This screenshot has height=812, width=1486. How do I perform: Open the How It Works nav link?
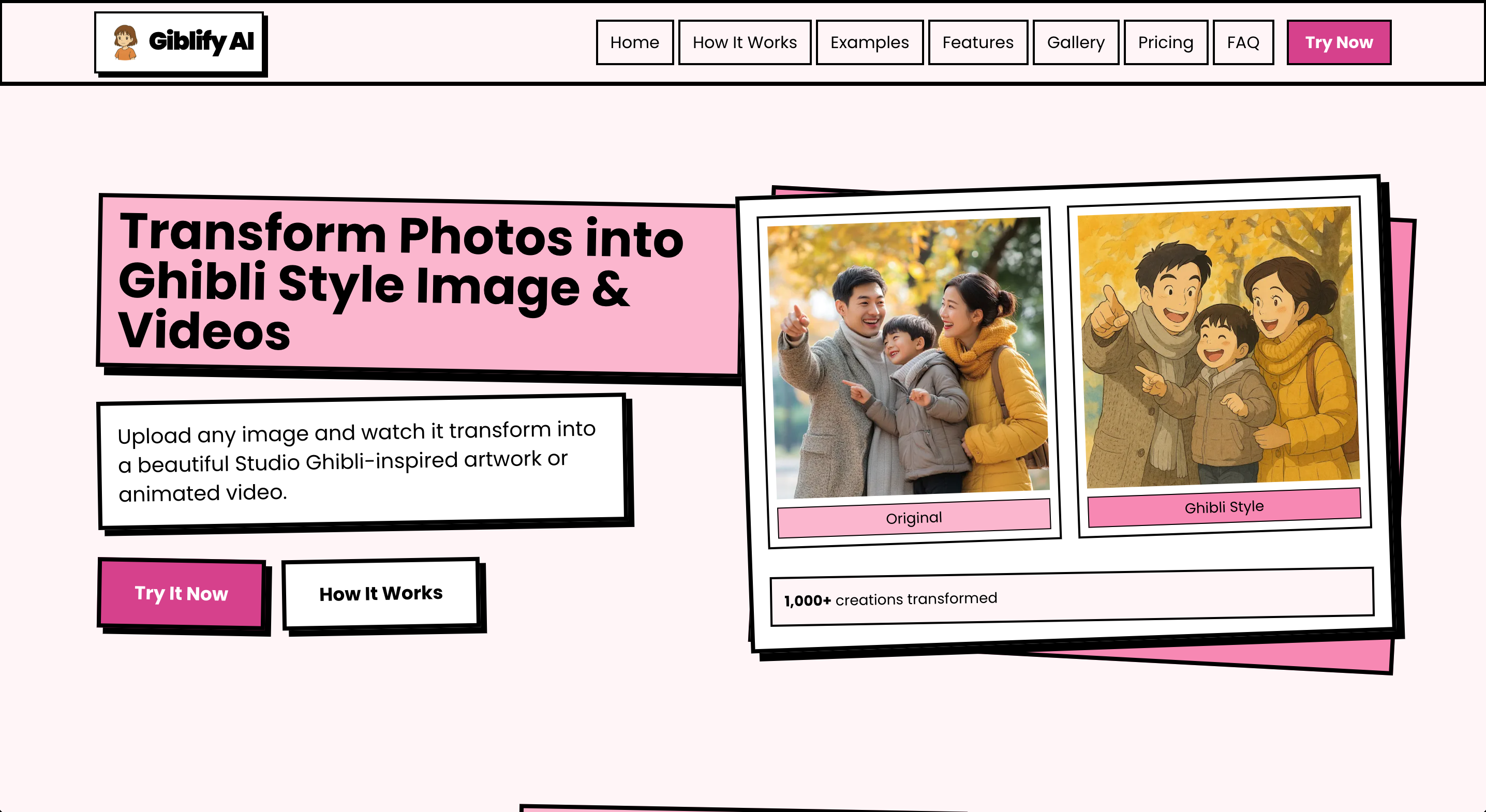(x=744, y=43)
